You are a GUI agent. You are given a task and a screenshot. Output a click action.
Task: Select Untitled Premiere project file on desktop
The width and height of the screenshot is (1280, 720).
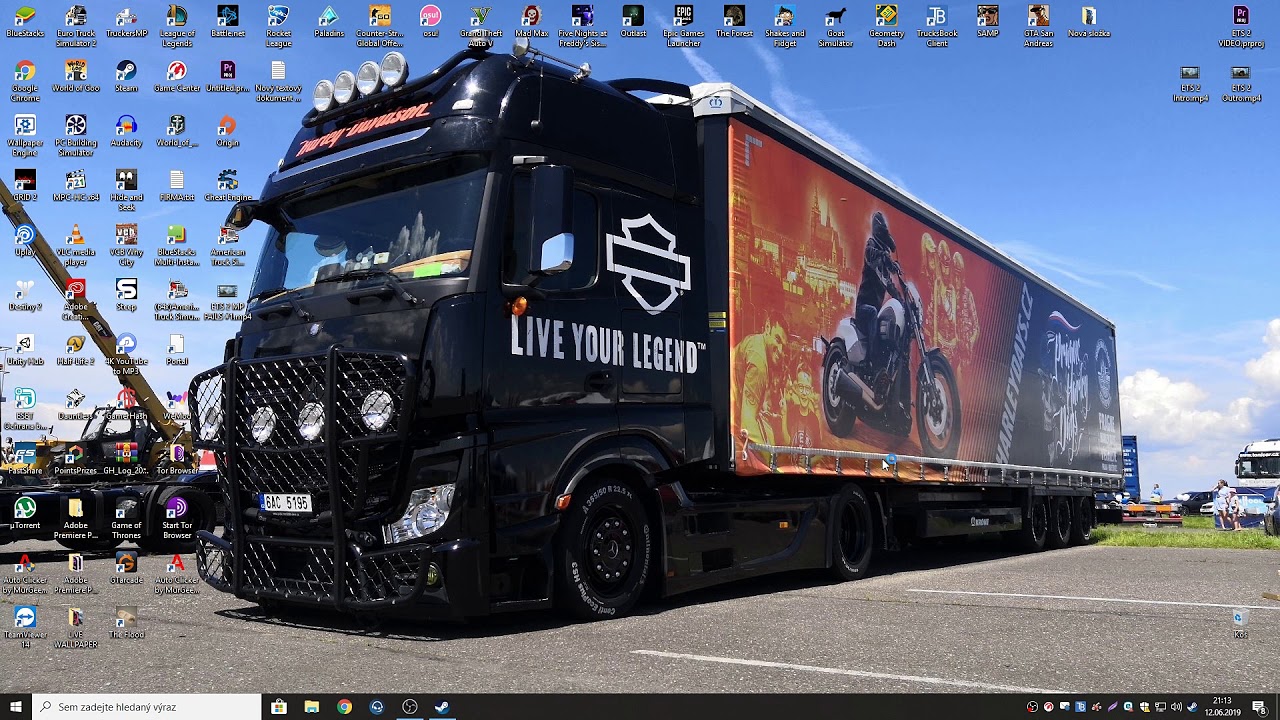click(228, 77)
